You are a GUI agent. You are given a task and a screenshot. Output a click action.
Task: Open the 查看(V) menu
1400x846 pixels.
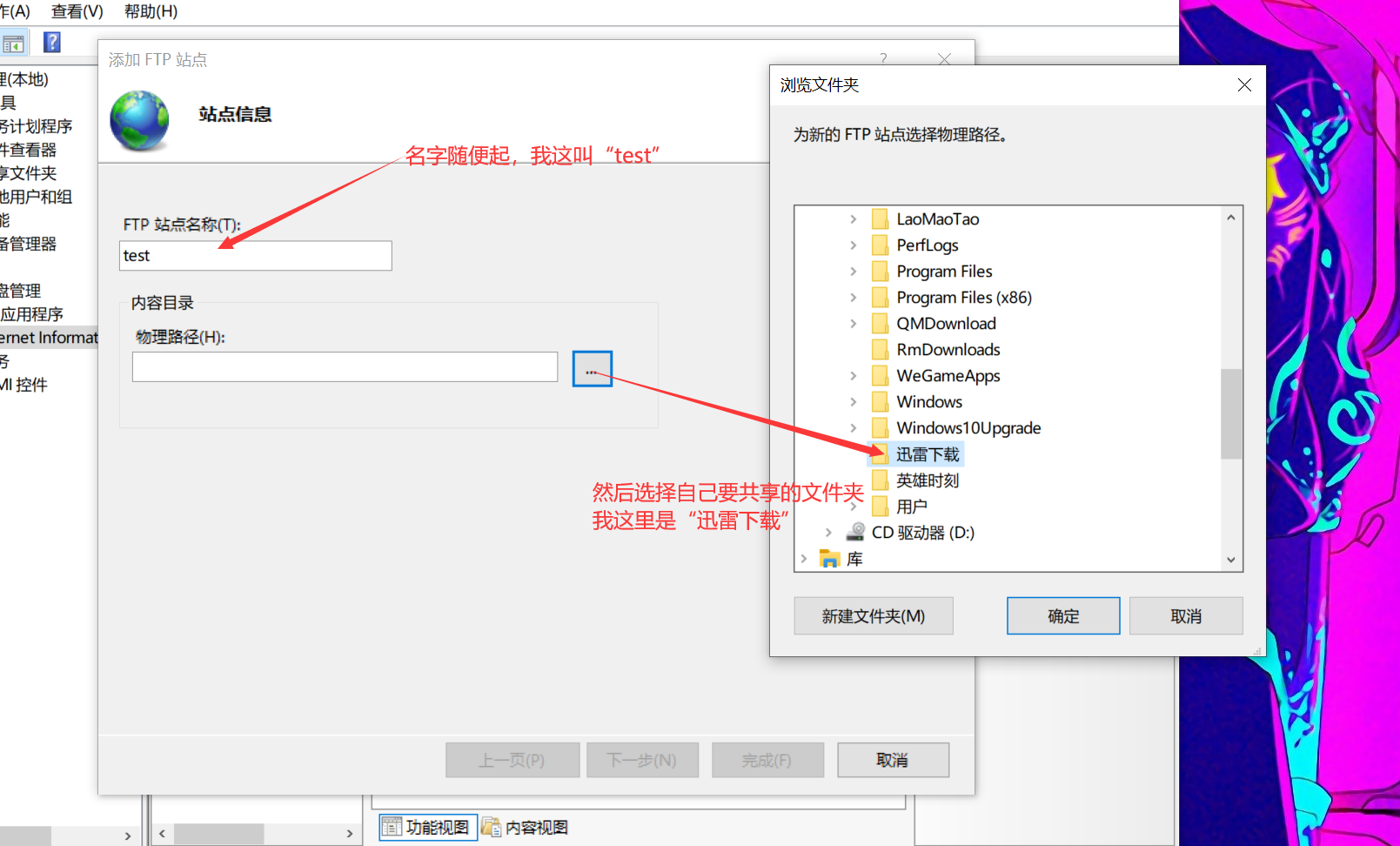(77, 11)
